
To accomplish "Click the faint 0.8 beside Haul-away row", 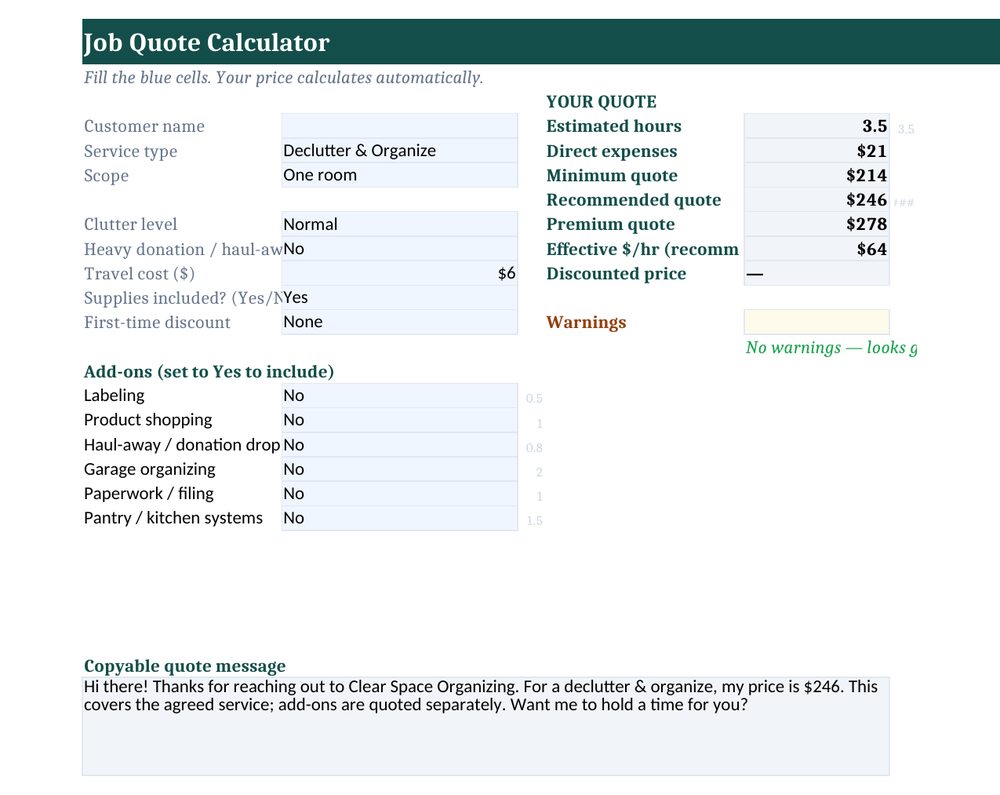I will coord(534,448).
